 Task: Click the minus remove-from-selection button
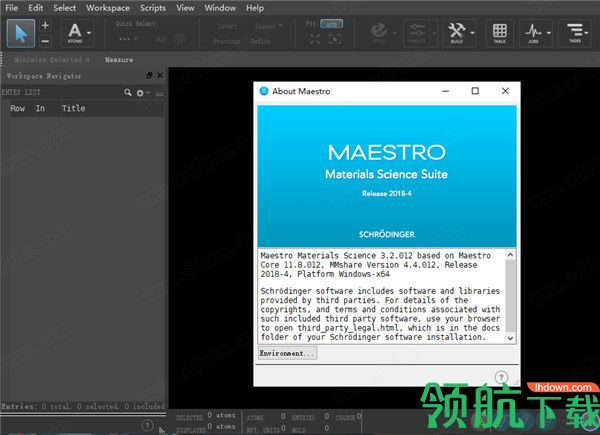pos(45,41)
